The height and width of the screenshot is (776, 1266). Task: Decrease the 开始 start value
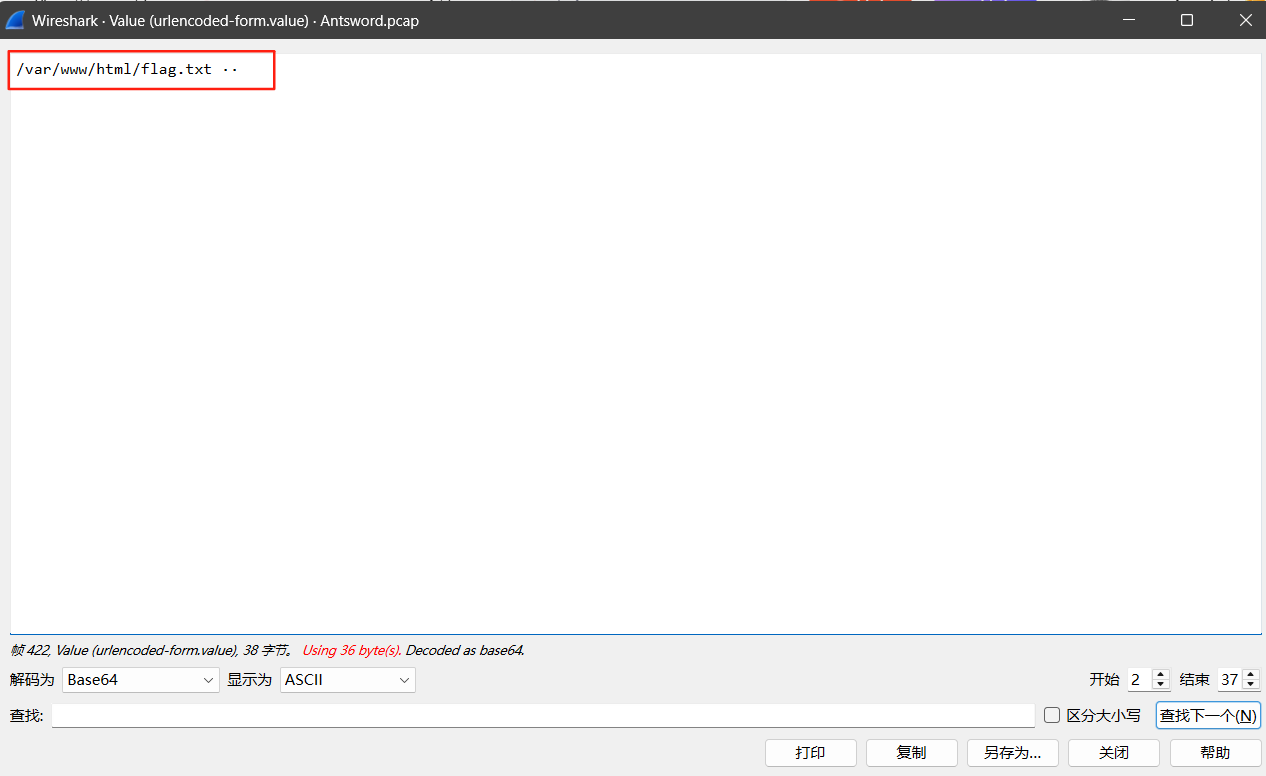tap(1161, 686)
